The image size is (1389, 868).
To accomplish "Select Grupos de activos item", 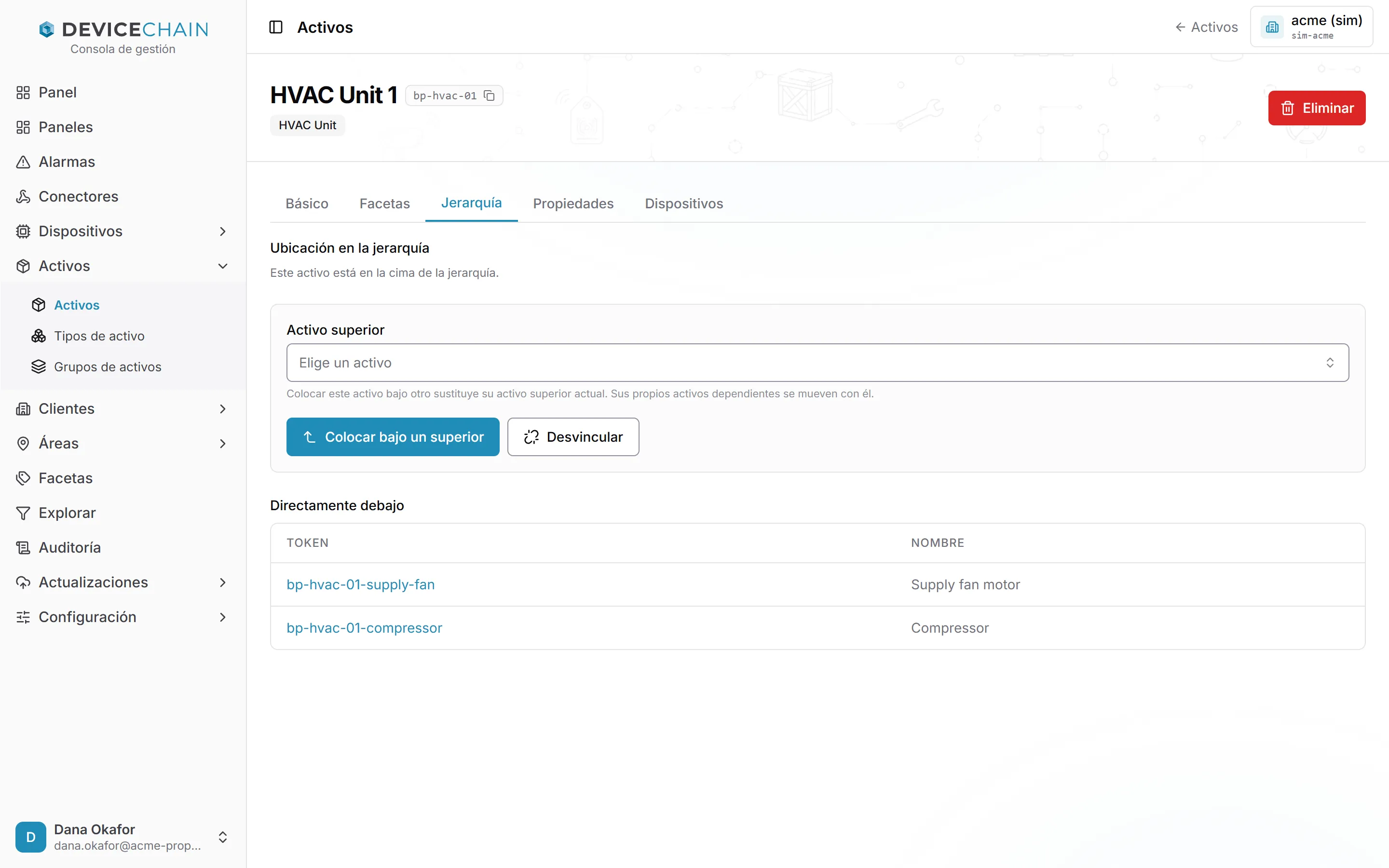I will coord(108,367).
